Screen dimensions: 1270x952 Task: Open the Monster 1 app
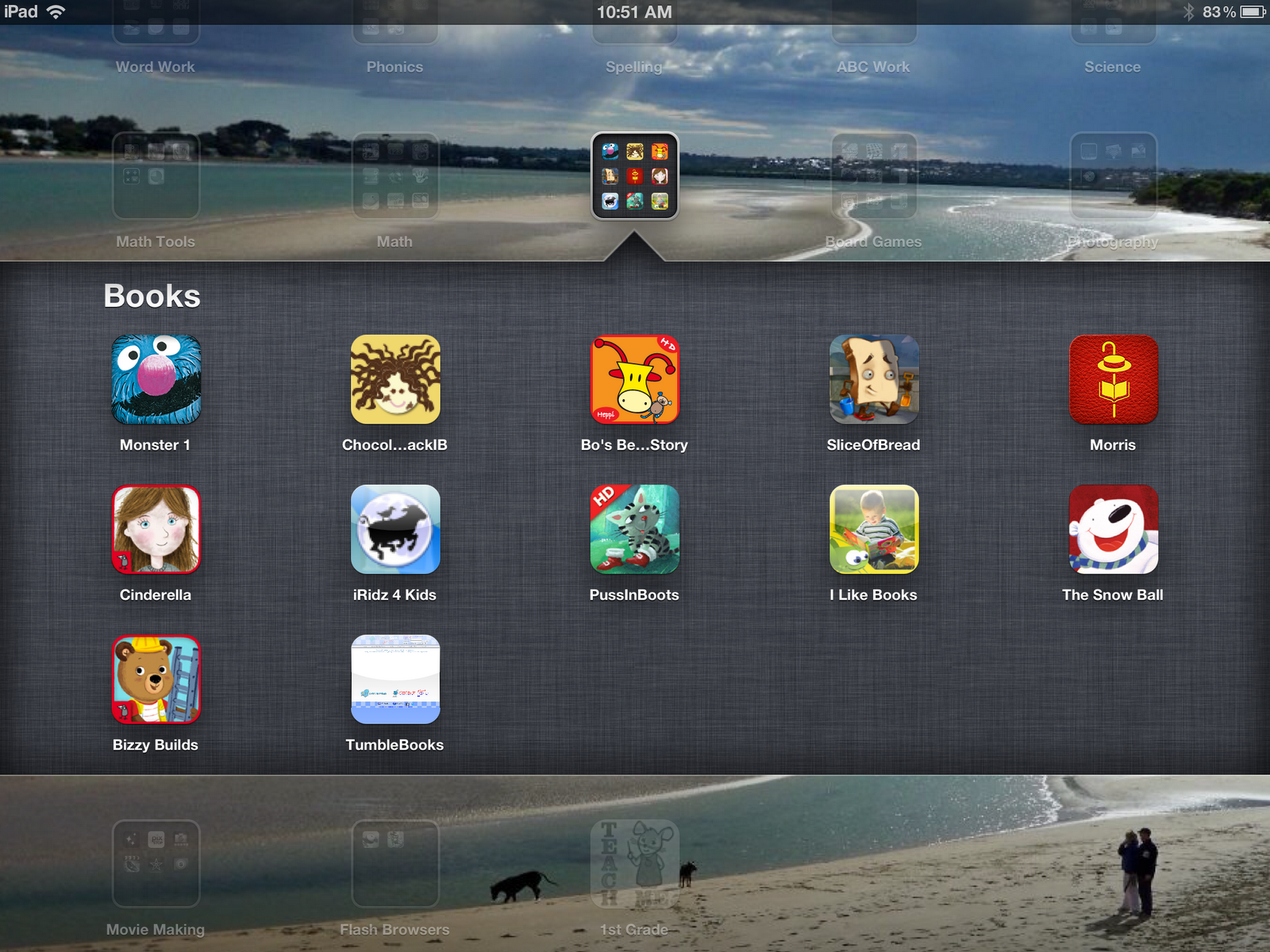pyautogui.click(x=155, y=379)
